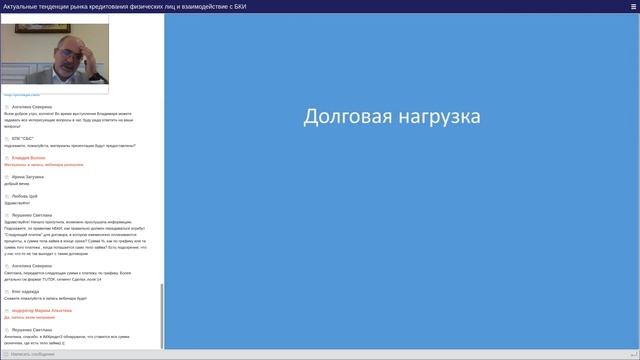Click the presenter webcam video
The height and width of the screenshot is (360, 640).
tap(55, 54)
